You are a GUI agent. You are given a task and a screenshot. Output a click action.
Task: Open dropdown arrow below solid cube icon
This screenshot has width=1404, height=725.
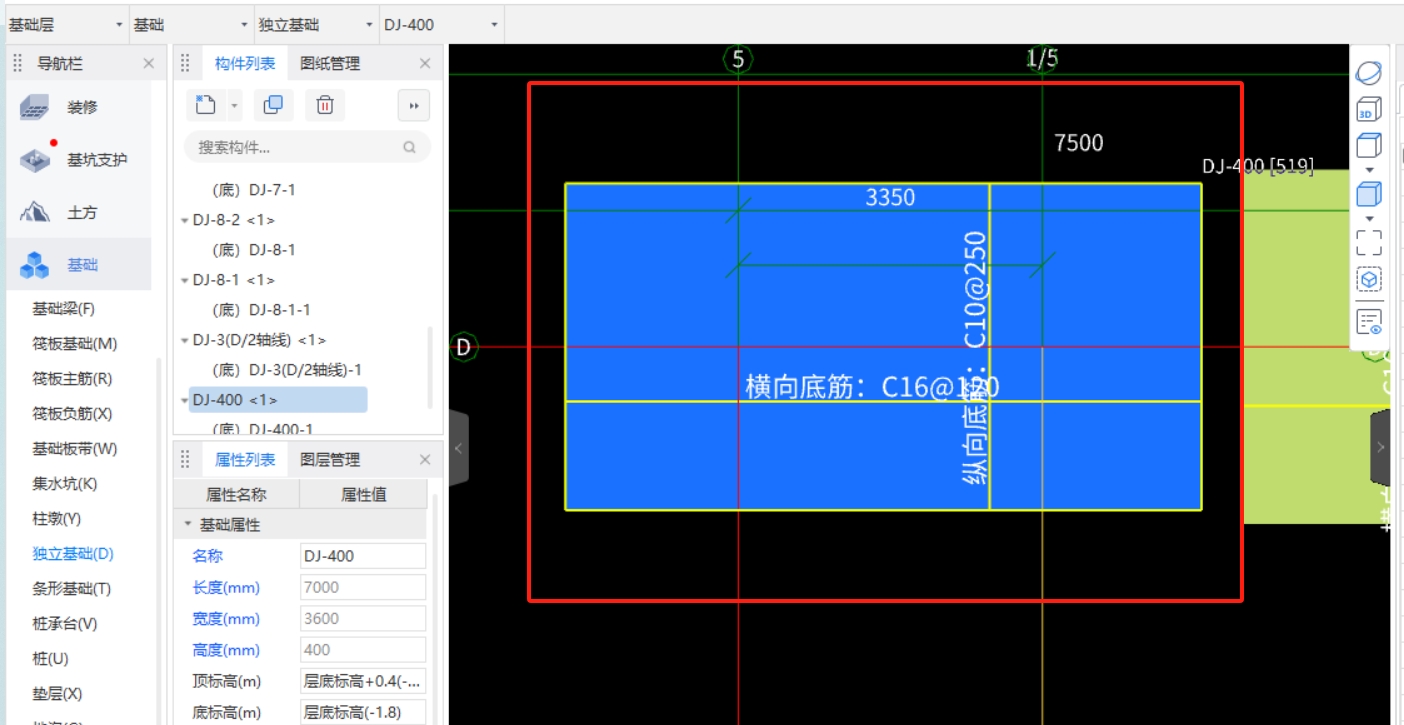coord(1369,218)
